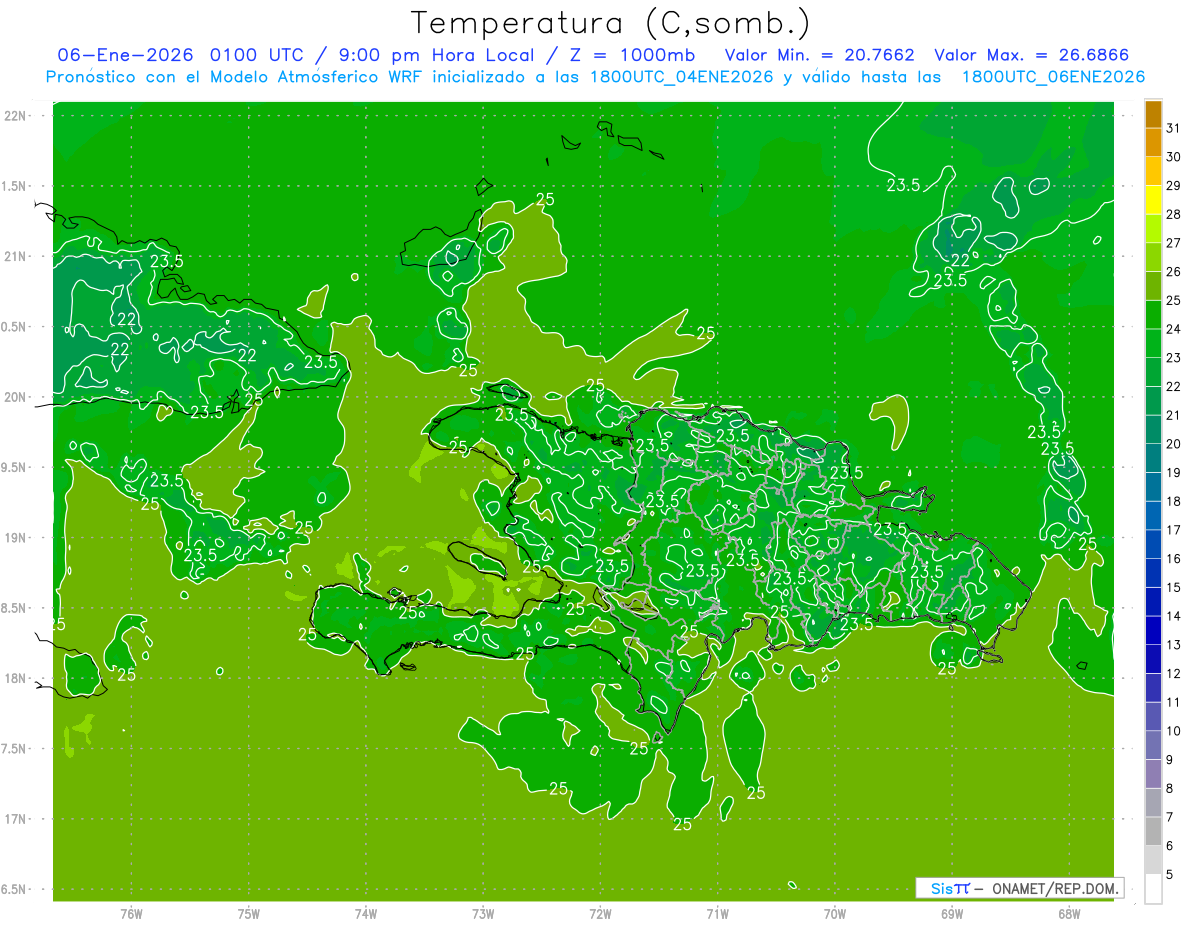Click the "17N" latitude axis label
The height and width of the screenshot is (927, 1200).
(15, 820)
